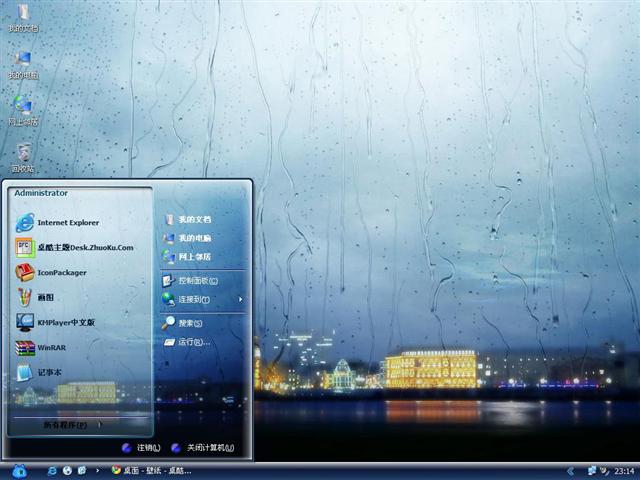
Task: Open 我的文档 desktop icon
Action: (x=23, y=17)
